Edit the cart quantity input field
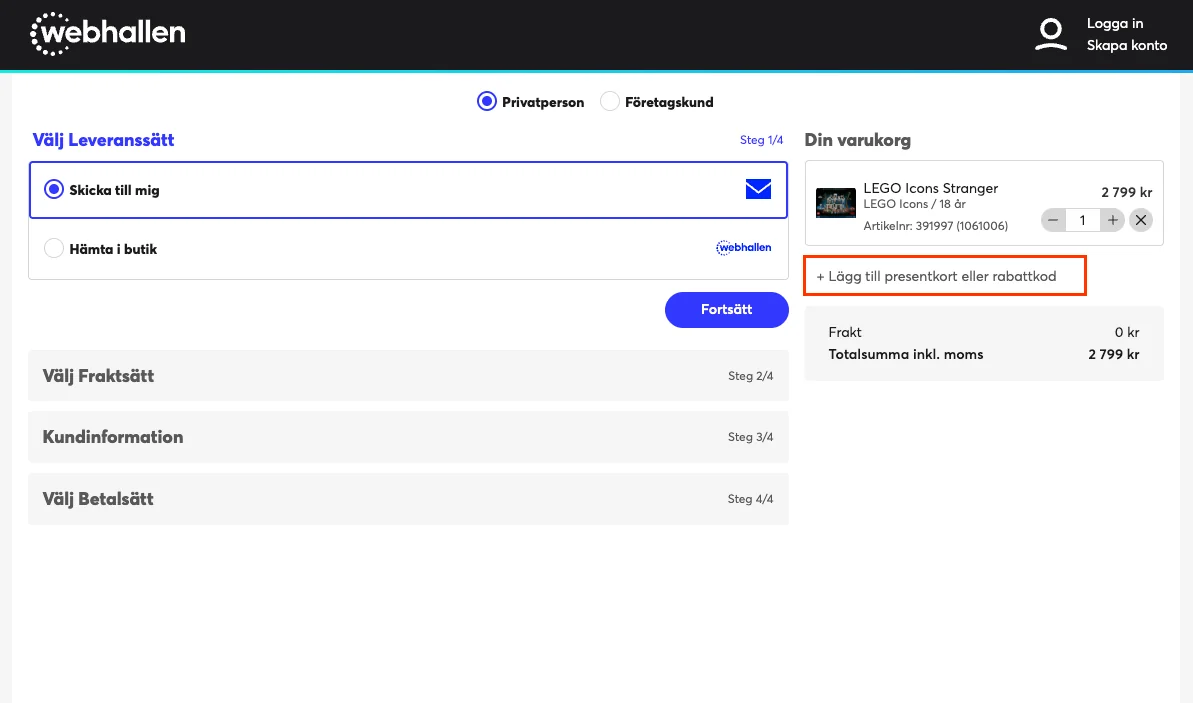The width and height of the screenshot is (1193, 703). click(1082, 221)
